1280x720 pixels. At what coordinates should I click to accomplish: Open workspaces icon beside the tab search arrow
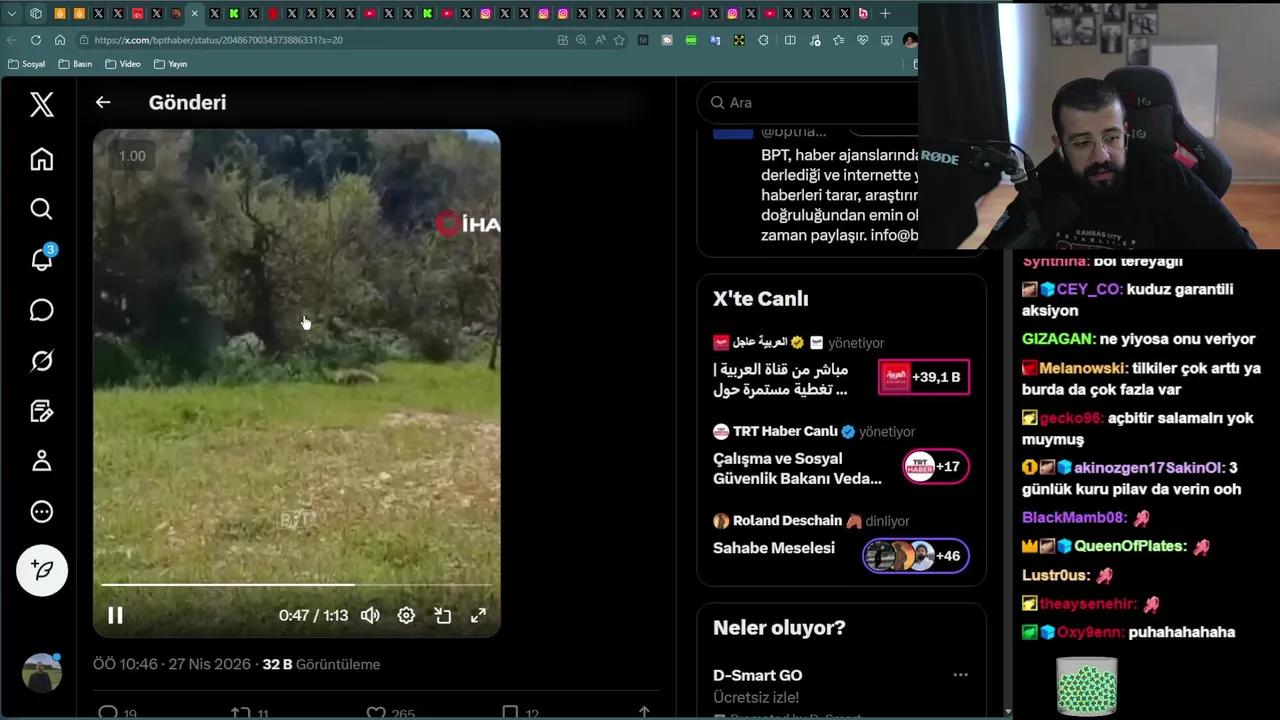click(x=36, y=14)
